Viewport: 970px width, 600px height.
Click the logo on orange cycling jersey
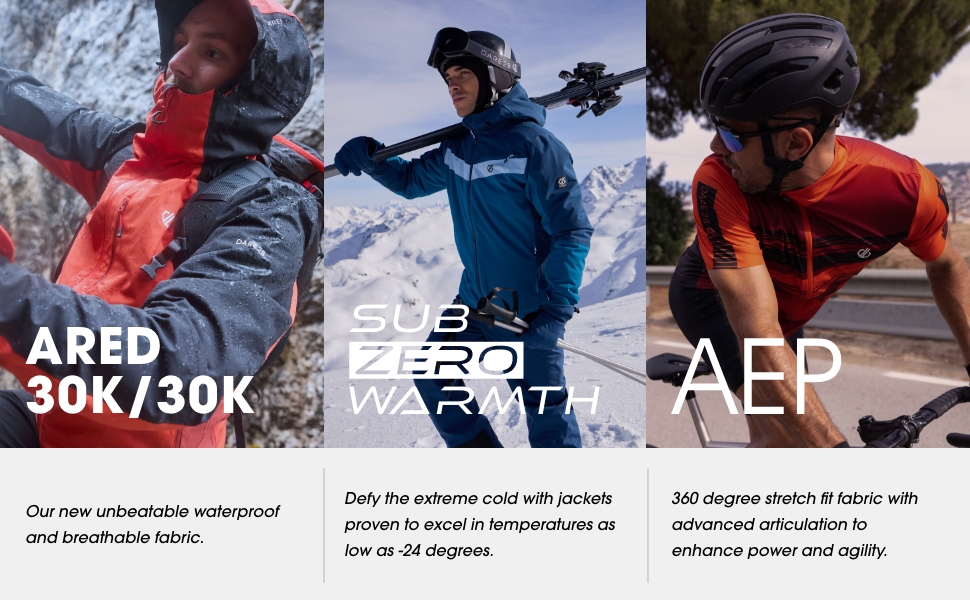[x=864, y=252]
